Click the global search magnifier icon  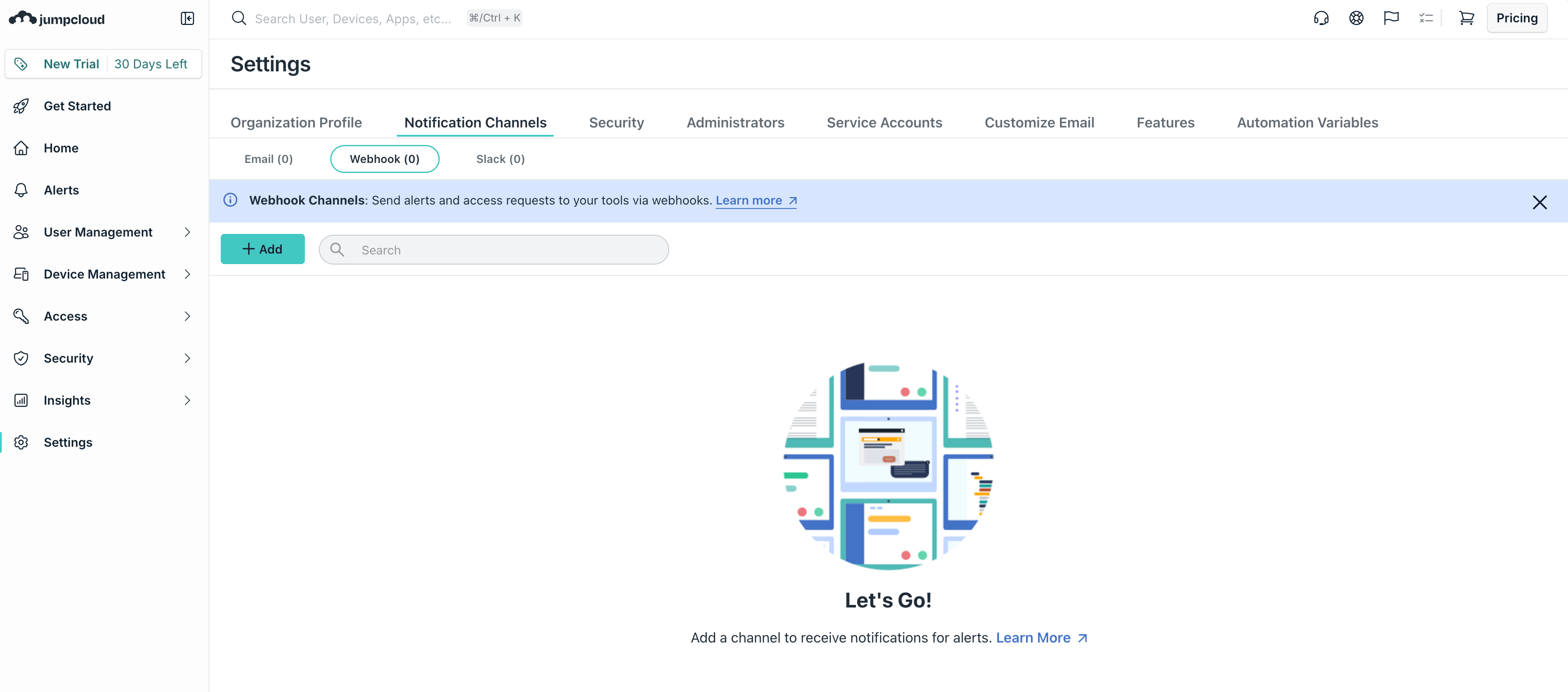239,18
